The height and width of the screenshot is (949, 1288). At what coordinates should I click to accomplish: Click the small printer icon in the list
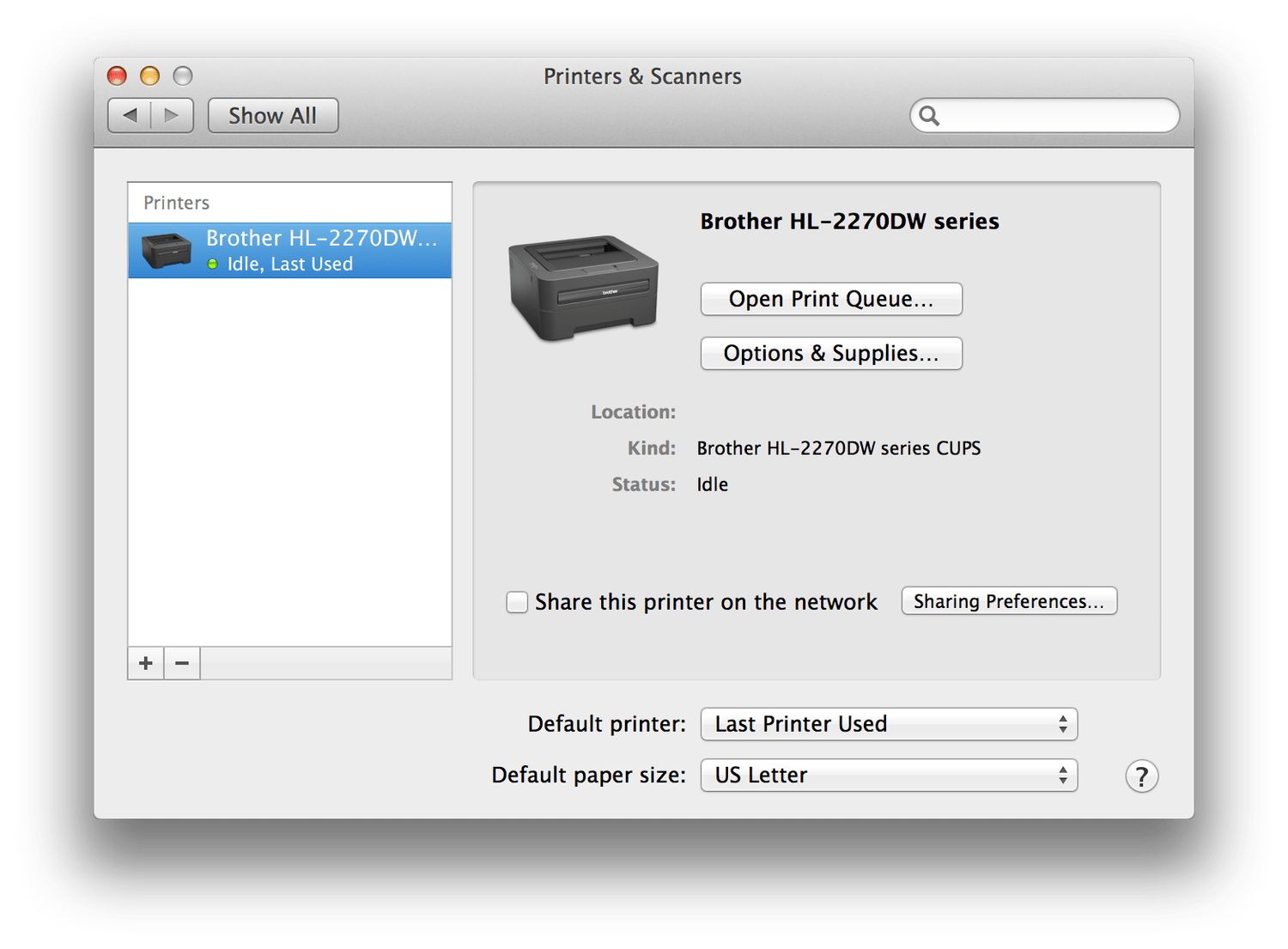coord(167,250)
